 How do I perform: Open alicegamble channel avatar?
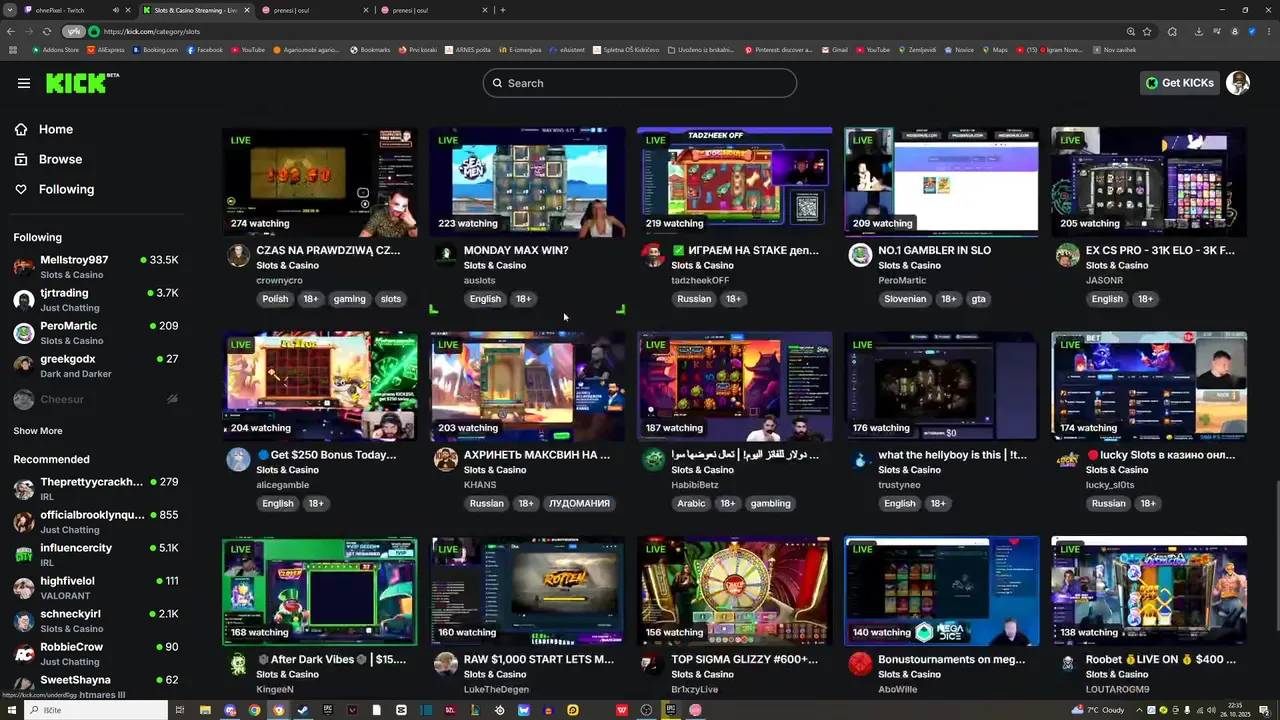(x=238, y=460)
